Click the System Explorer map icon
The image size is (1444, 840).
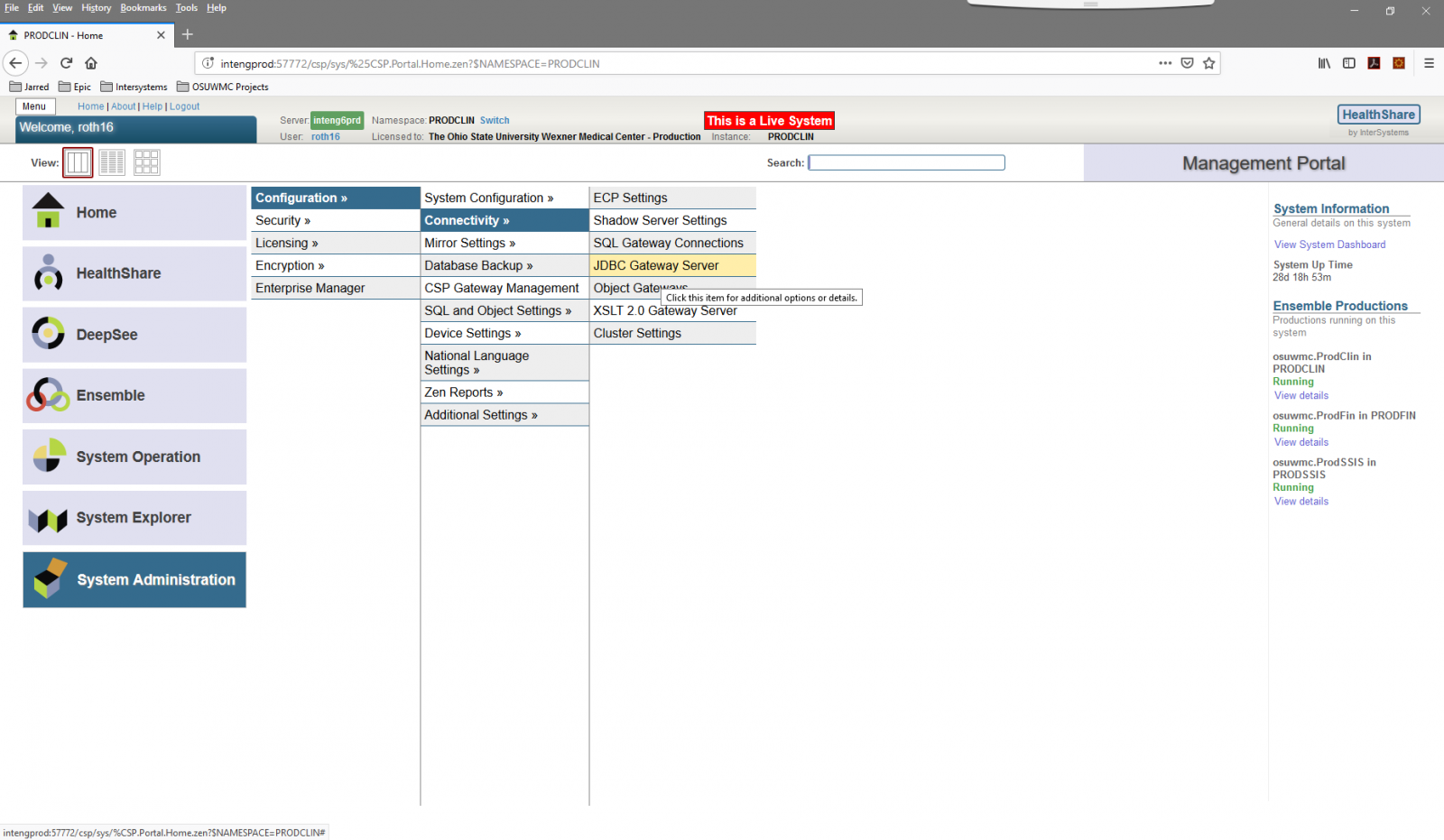click(48, 519)
